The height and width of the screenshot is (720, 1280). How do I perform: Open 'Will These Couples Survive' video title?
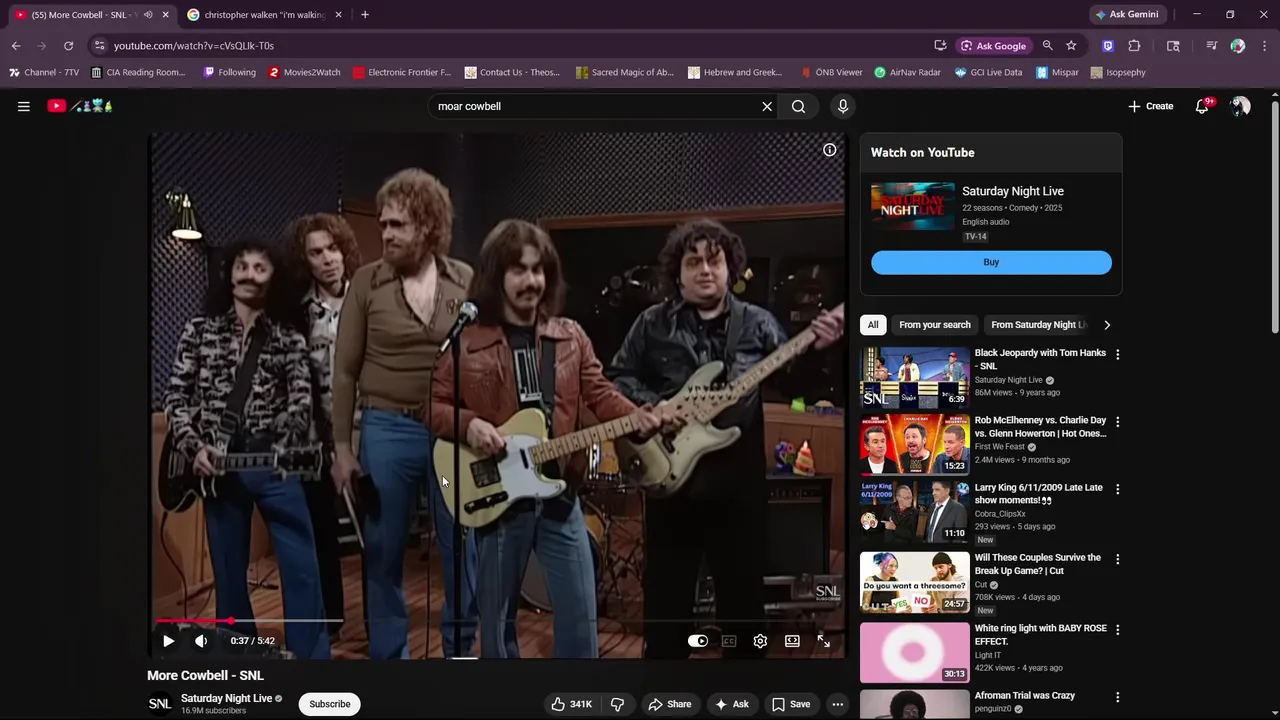click(x=1038, y=564)
